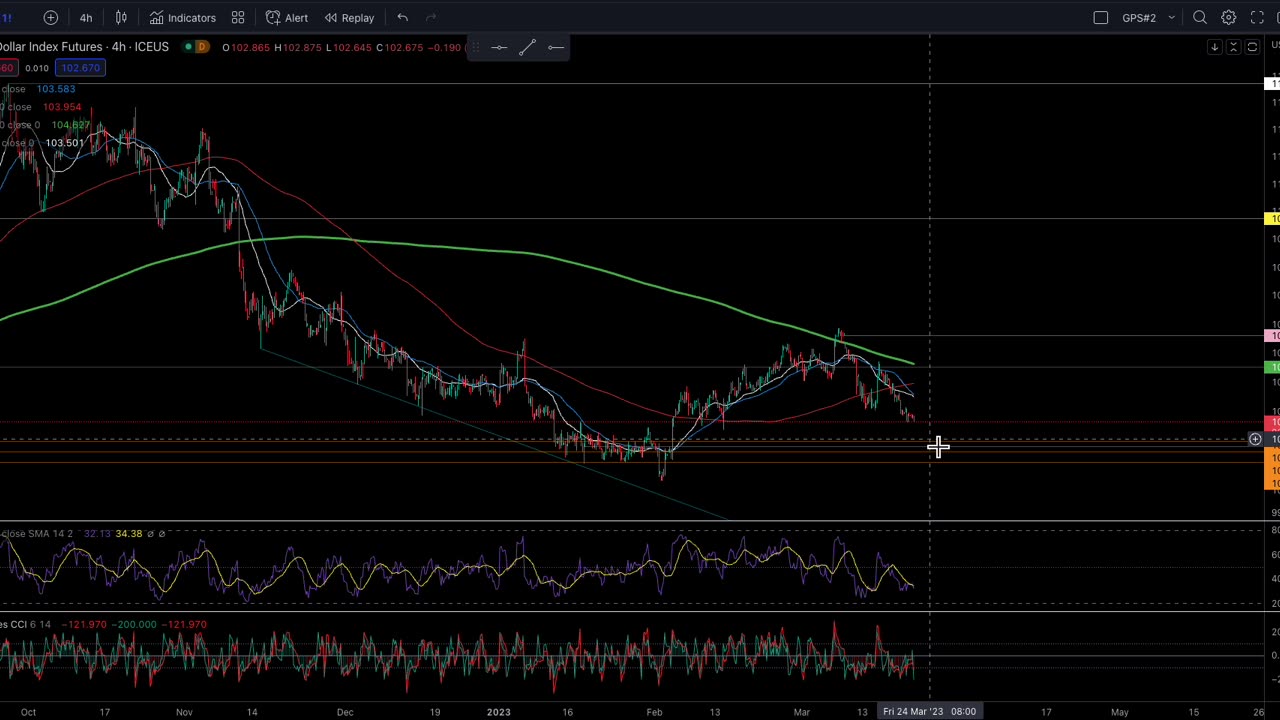
Task: Click the high price value 102.875
Action: point(302,47)
